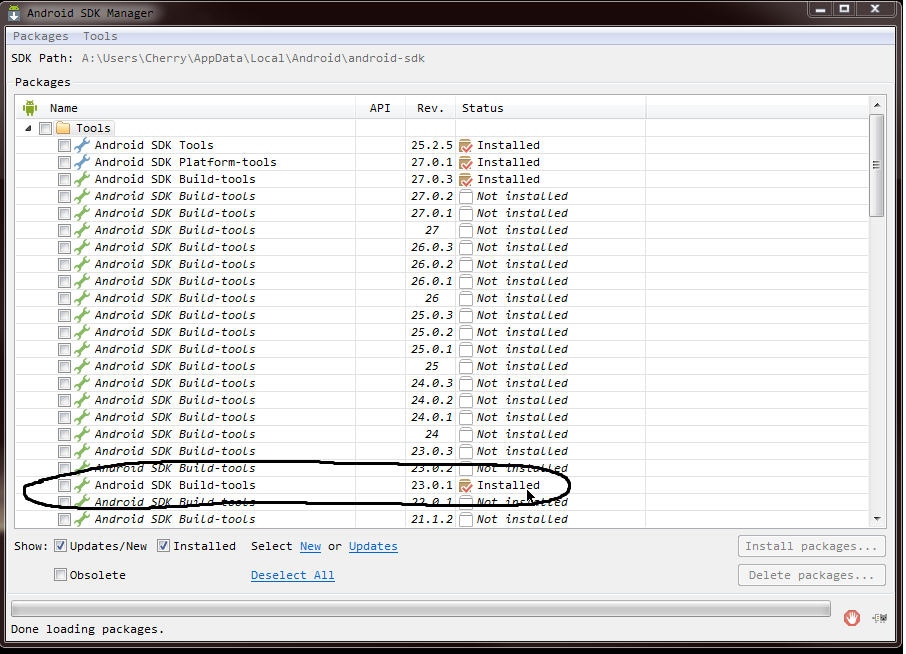Click the scroll up arrow of packages list
The image size is (906, 654).
coord(877,105)
